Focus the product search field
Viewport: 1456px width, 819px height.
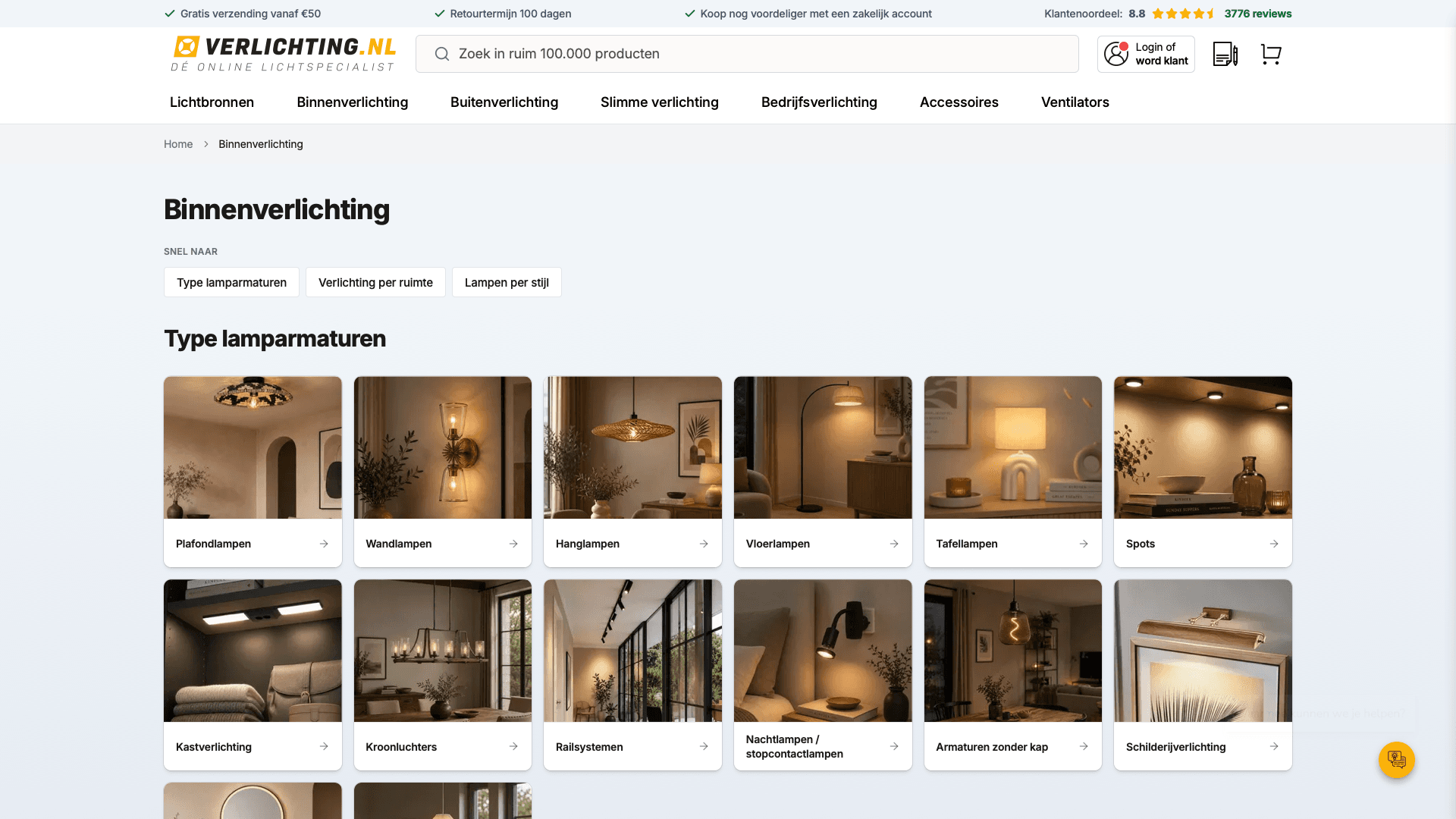point(747,54)
